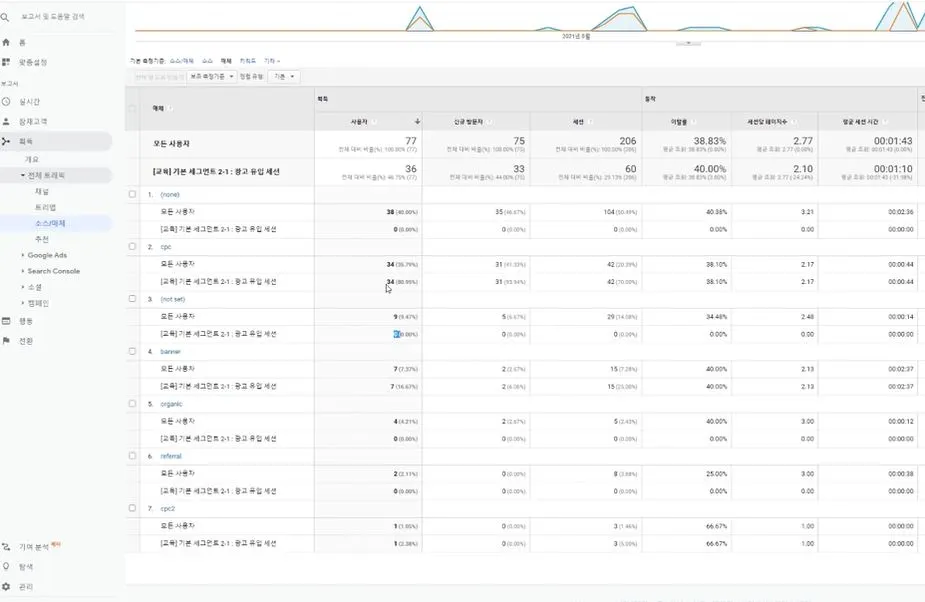
Task: Open the Discover (탐색) lightbulb icon
Action: (6, 567)
